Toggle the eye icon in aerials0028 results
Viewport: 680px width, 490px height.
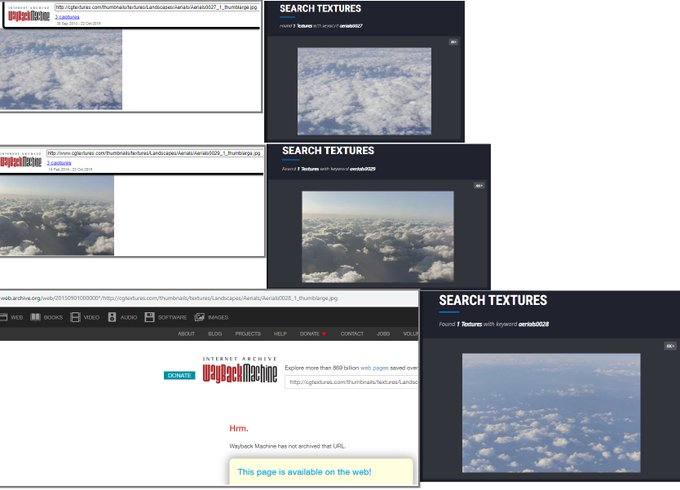pos(670,346)
